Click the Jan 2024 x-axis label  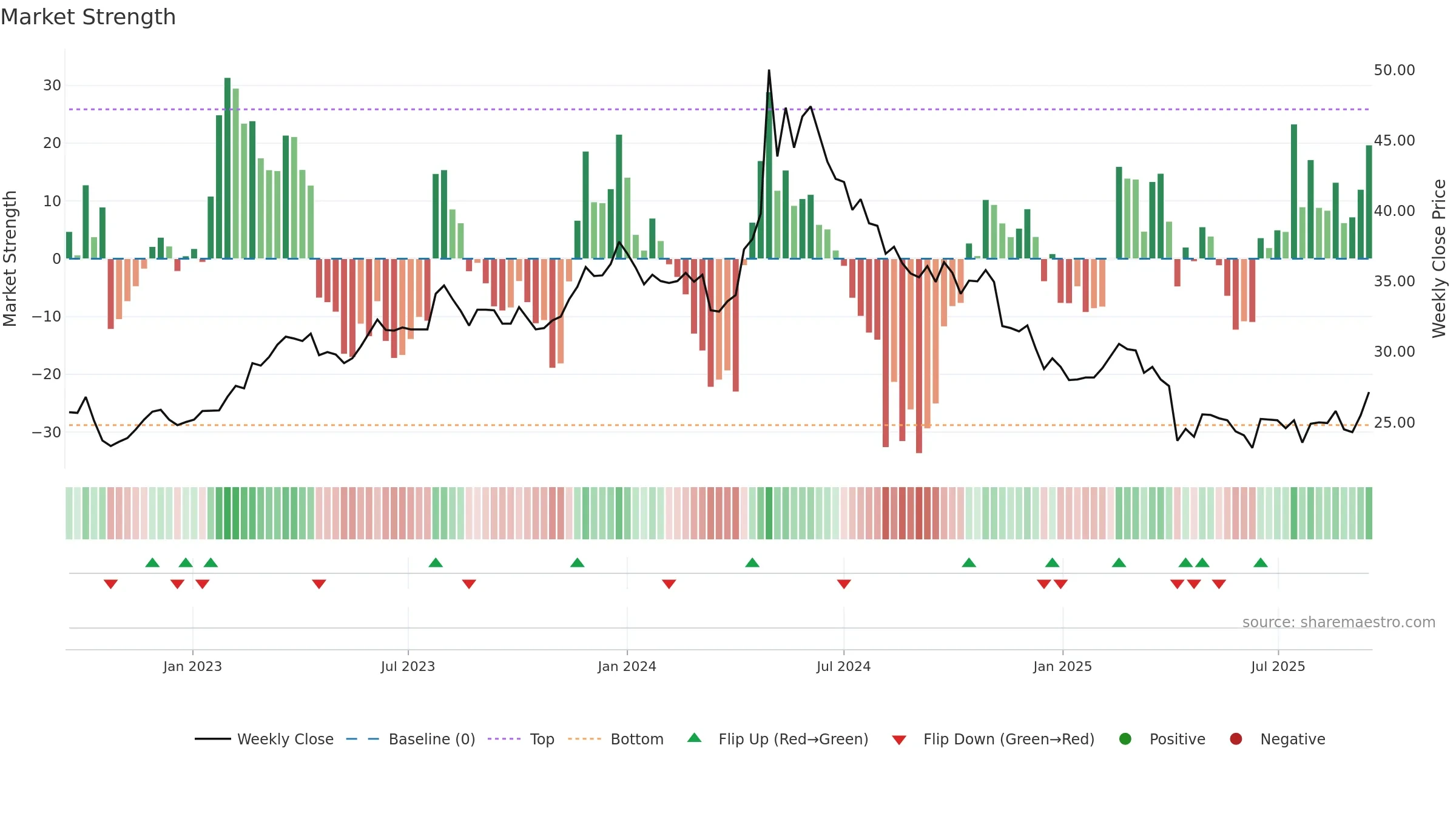tap(627, 666)
